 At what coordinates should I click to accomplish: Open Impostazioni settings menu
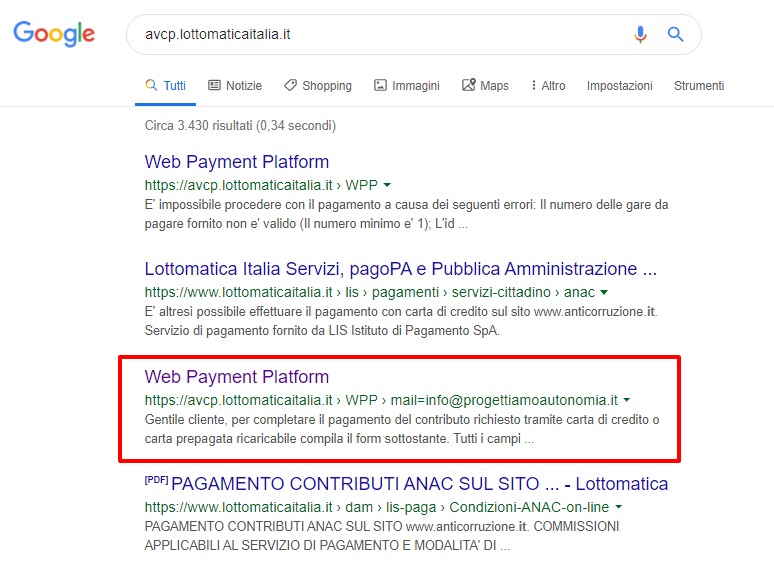(619, 85)
